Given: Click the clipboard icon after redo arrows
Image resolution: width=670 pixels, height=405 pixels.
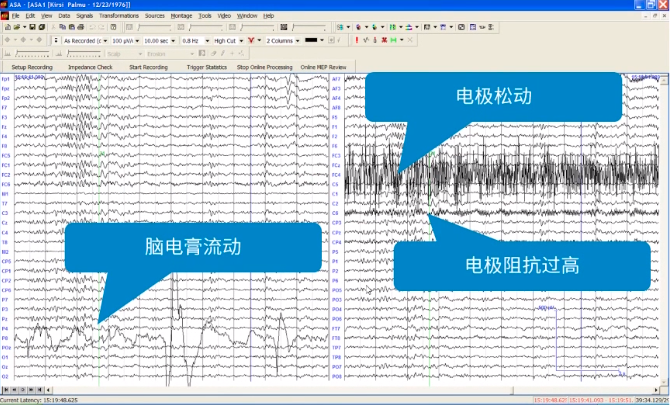Looking at the screenshot, I should point(113,27).
